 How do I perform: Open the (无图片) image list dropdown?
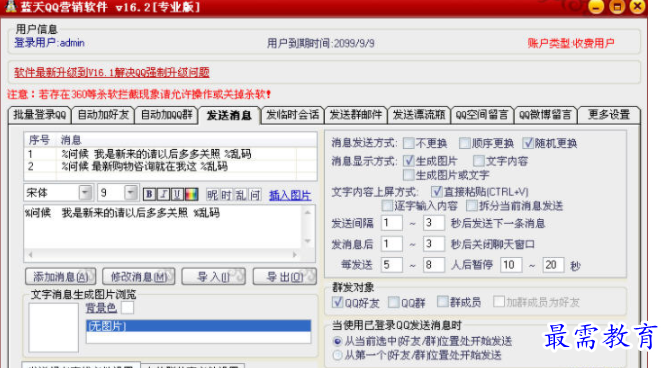198,326
